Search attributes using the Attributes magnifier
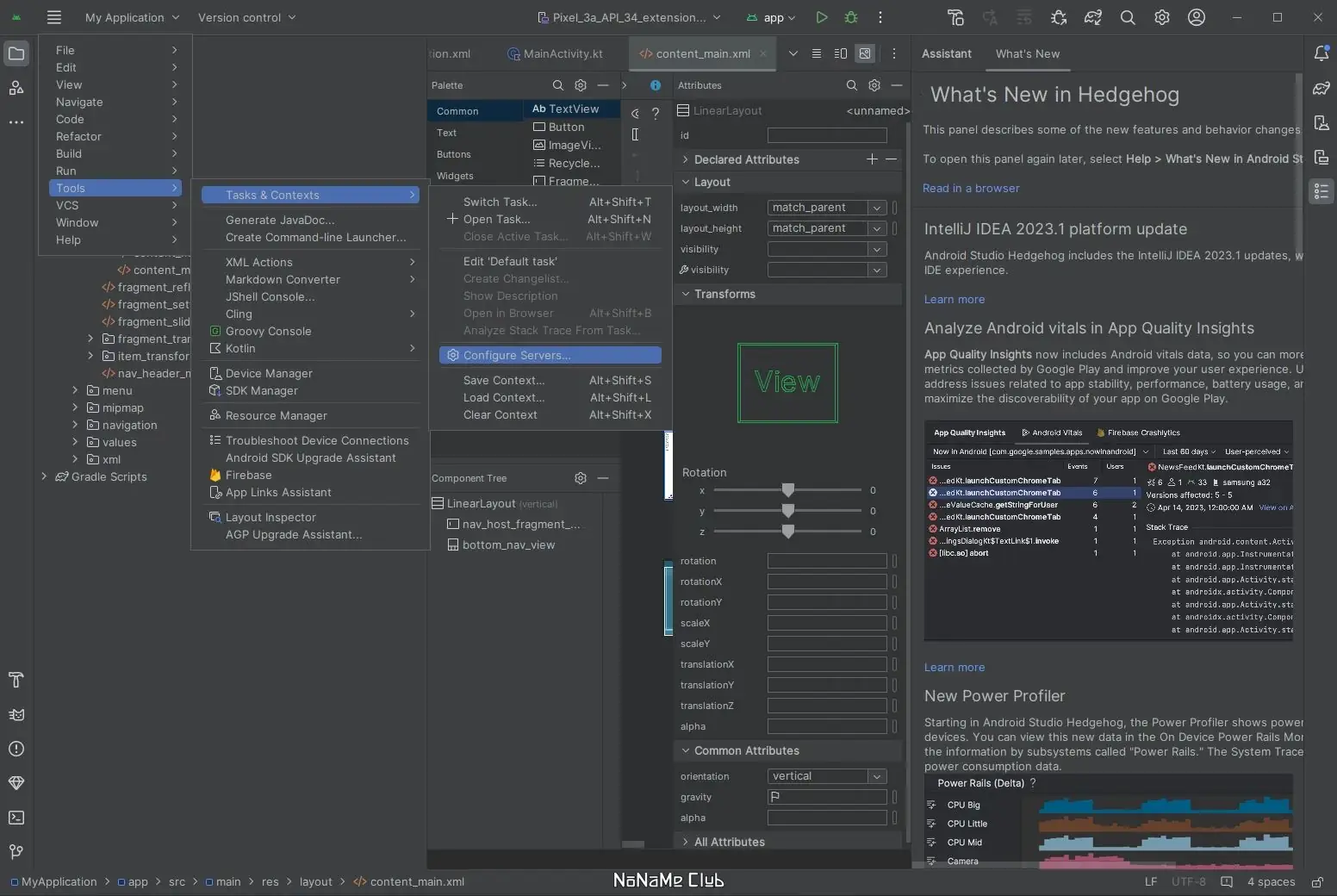This screenshot has width=1337, height=896. [x=852, y=85]
